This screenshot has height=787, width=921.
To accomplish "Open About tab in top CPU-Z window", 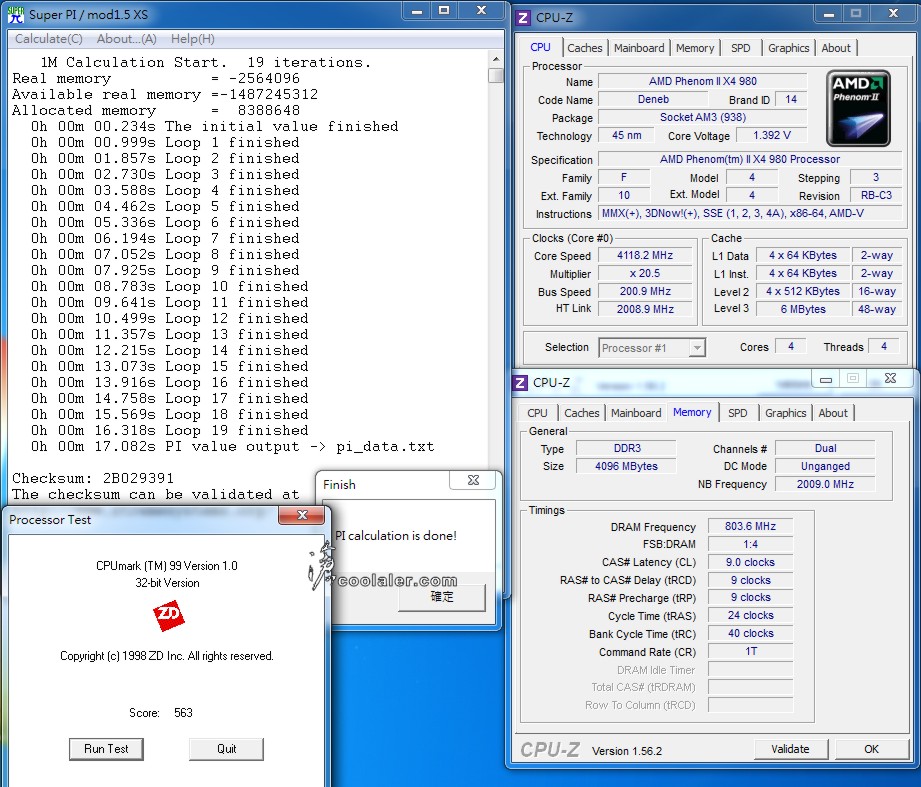I will coord(836,48).
